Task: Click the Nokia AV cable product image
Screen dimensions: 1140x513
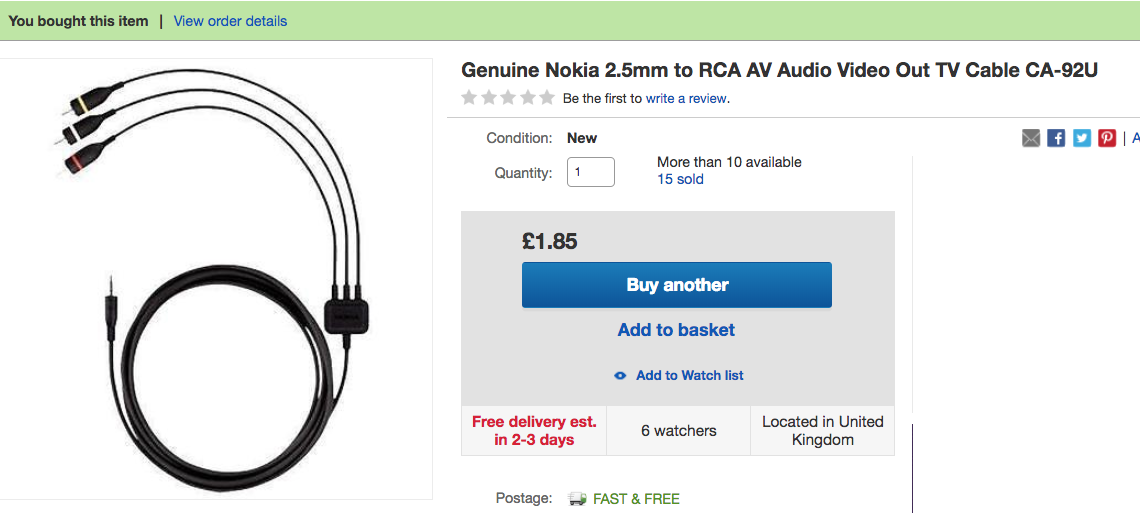Action: click(x=216, y=278)
